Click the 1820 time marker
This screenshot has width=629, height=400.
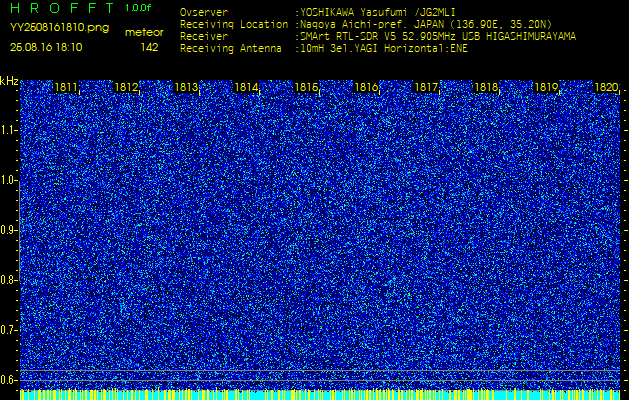click(606, 87)
